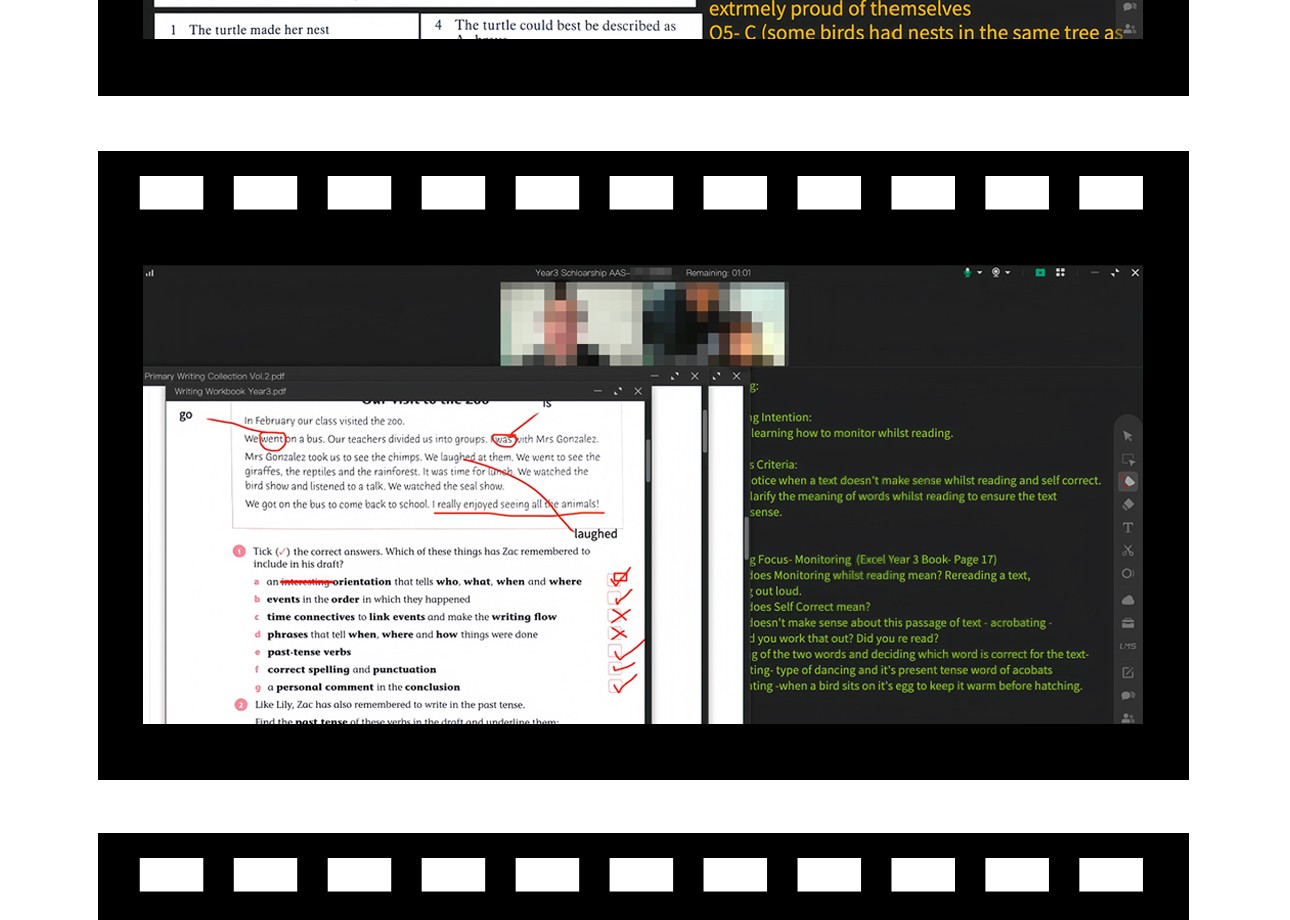
Task: Click 'The turtle made her nest' question text
Action: coord(259,30)
